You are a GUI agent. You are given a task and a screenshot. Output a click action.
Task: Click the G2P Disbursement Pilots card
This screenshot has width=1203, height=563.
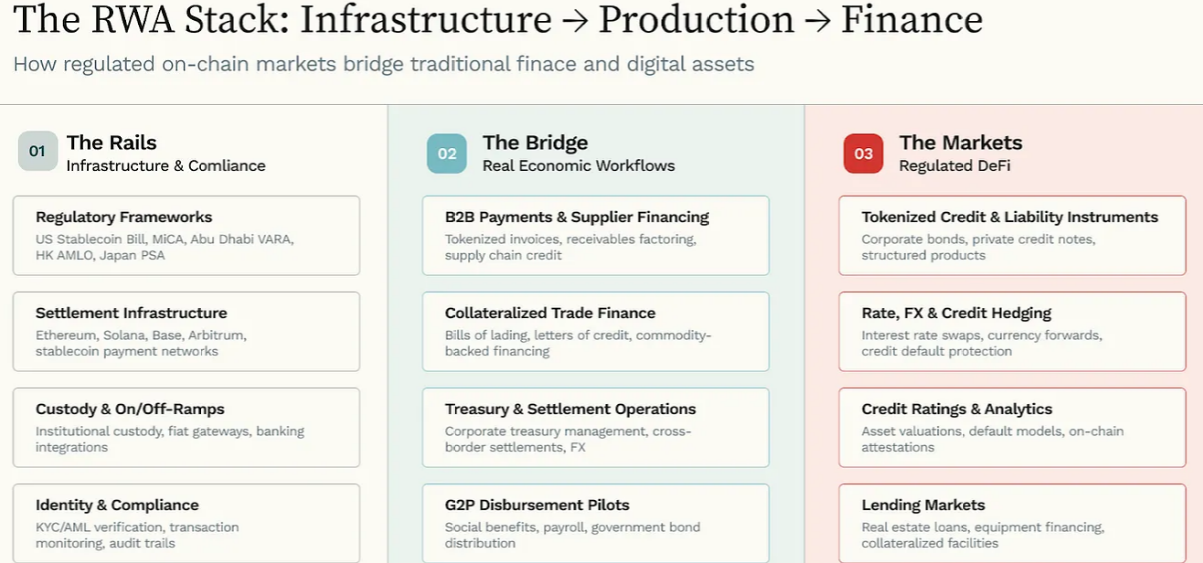(595, 522)
